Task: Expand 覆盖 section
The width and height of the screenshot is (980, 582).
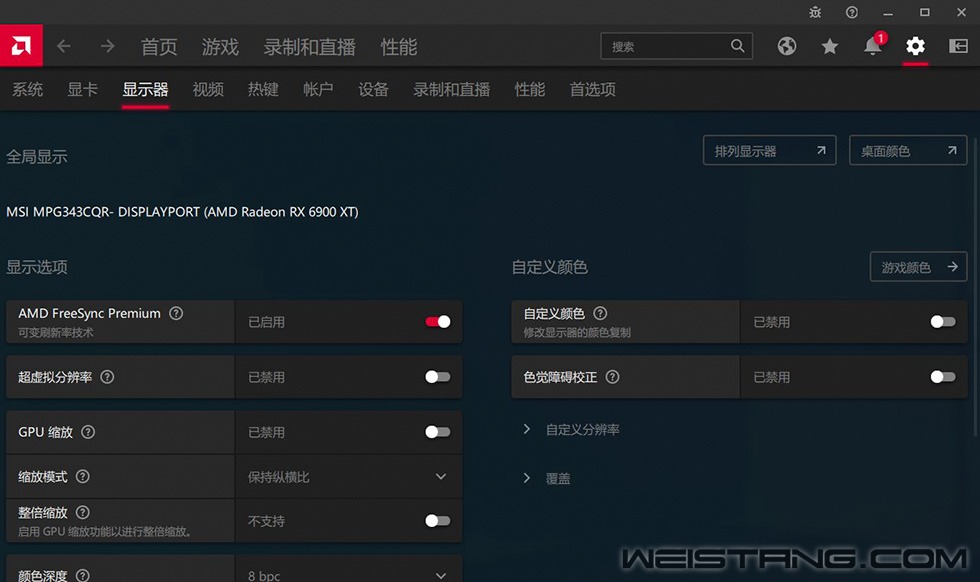Action: (x=546, y=478)
